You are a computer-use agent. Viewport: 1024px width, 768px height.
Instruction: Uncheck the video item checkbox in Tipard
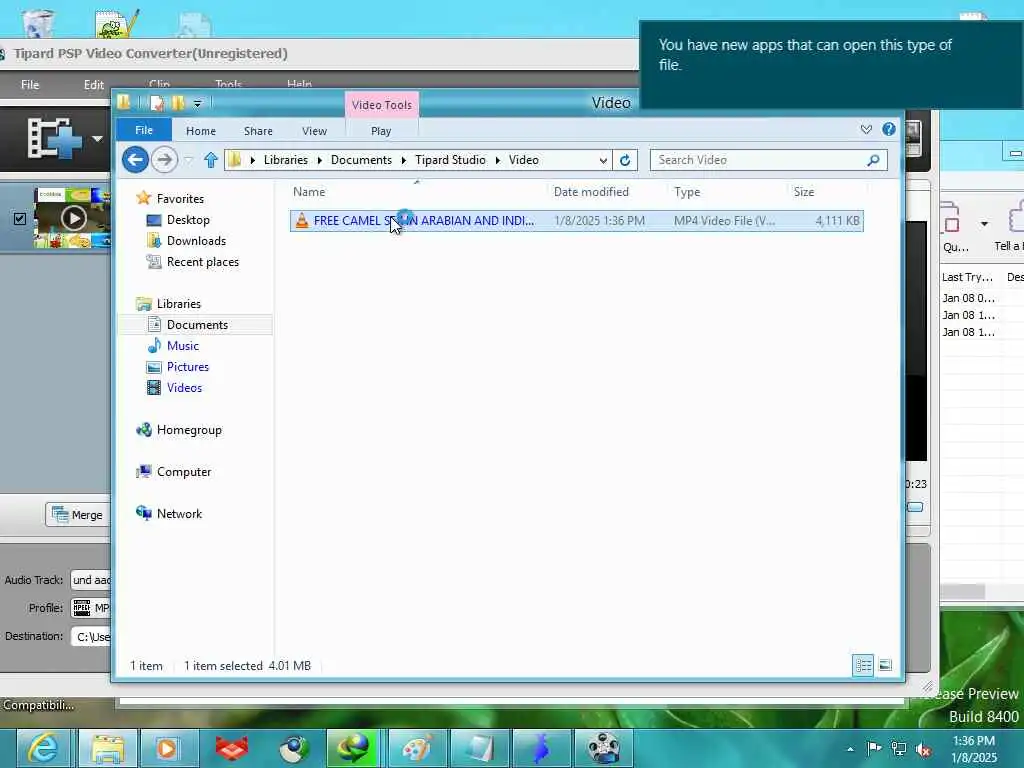coord(20,219)
